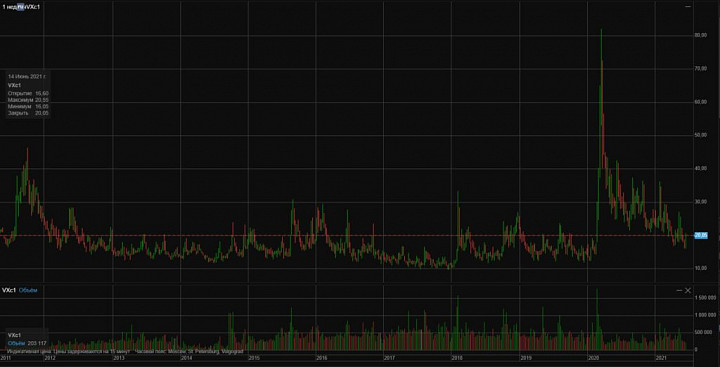
Task: Click VXc1 label in volume pane header
Action: pyautogui.click(x=9, y=290)
